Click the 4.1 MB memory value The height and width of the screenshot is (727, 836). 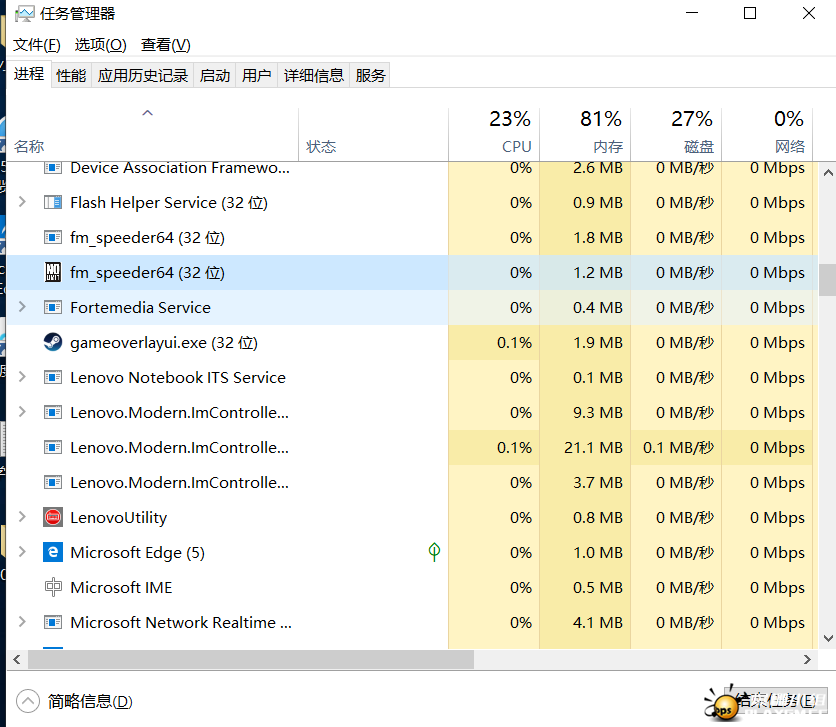(x=598, y=622)
